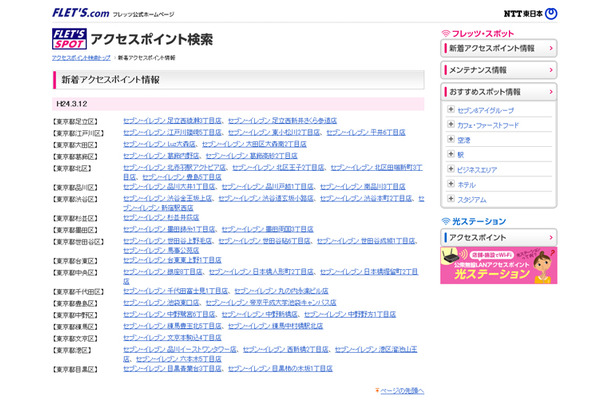Screen dimensions: 610x400
Task: Open セブン-イレブン 世田谷上野毛店 link
Action: (168, 241)
